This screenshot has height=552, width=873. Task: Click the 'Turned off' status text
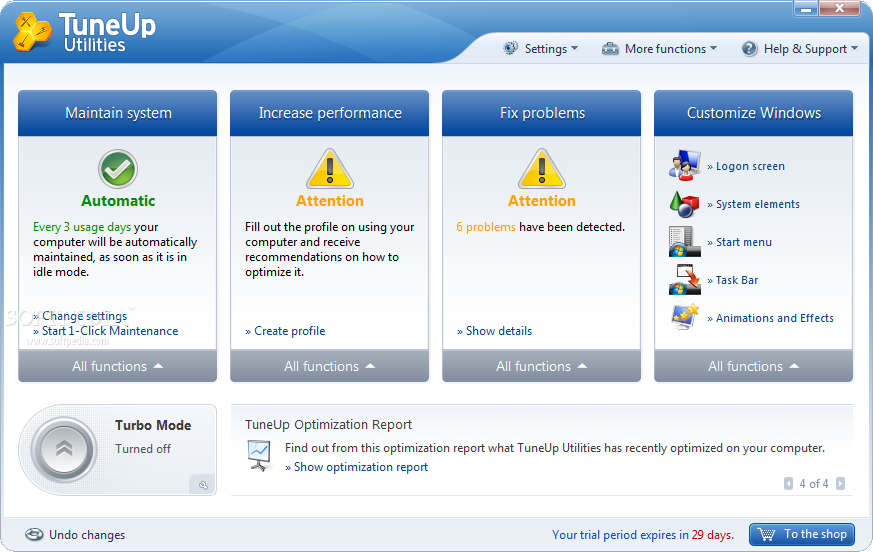pyautogui.click(x=143, y=448)
